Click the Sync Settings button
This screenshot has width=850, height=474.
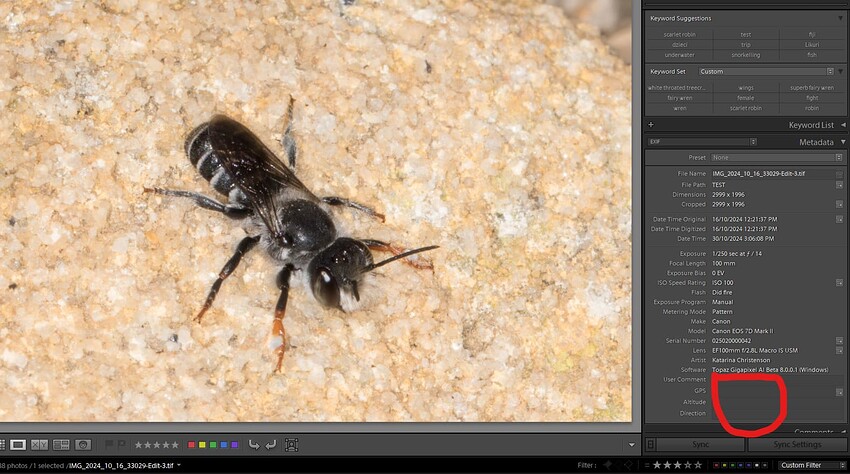[797, 444]
